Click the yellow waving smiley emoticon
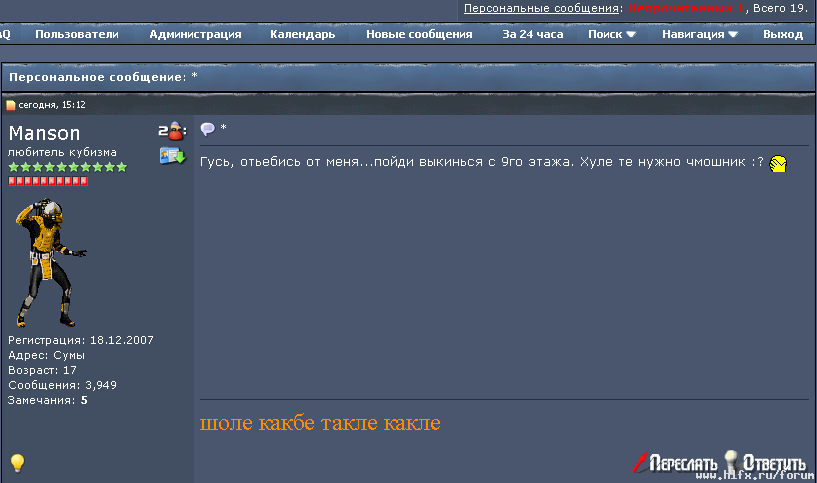 (778, 163)
